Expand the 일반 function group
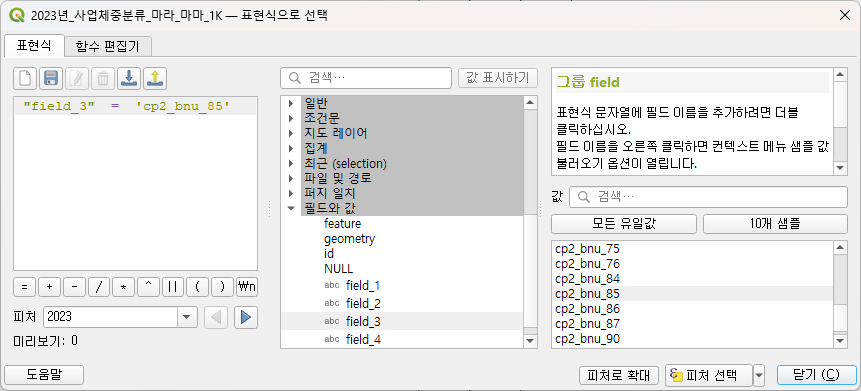 click(291, 103)
